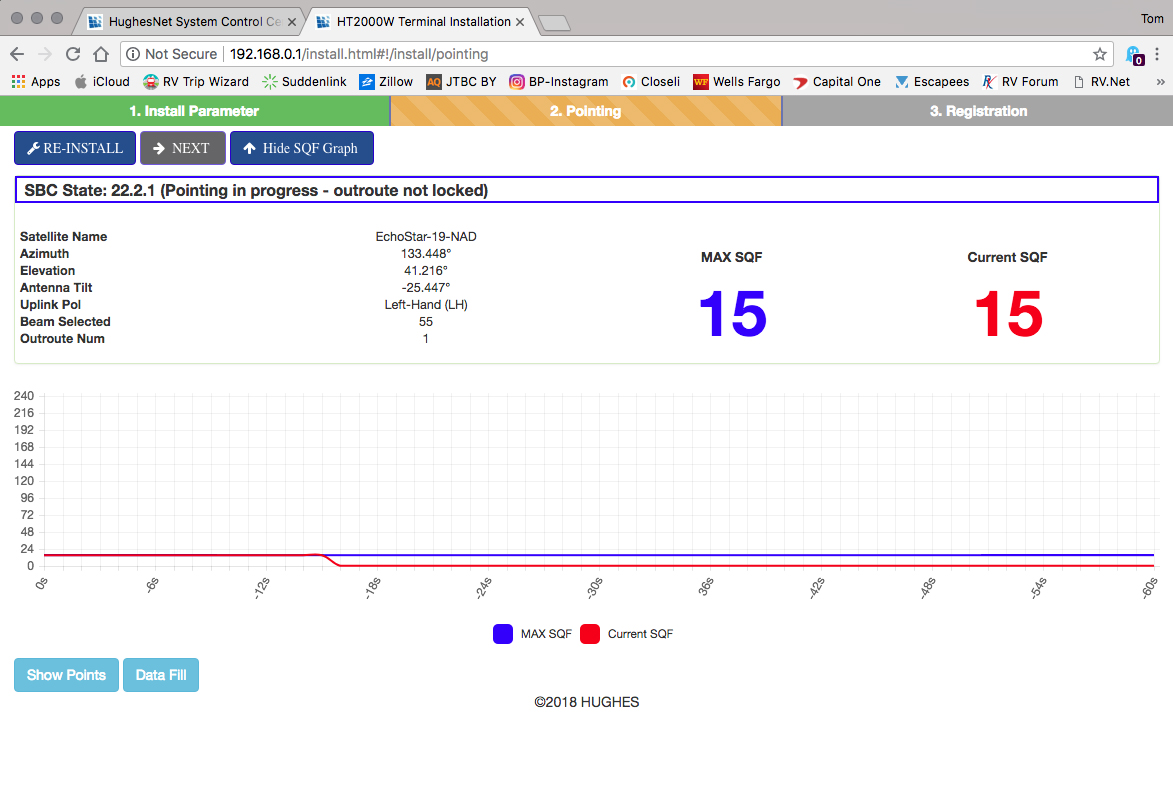Screen dimensions: 1173x801
Task: Bookmark page with star icon
Action: point(1099,54)
